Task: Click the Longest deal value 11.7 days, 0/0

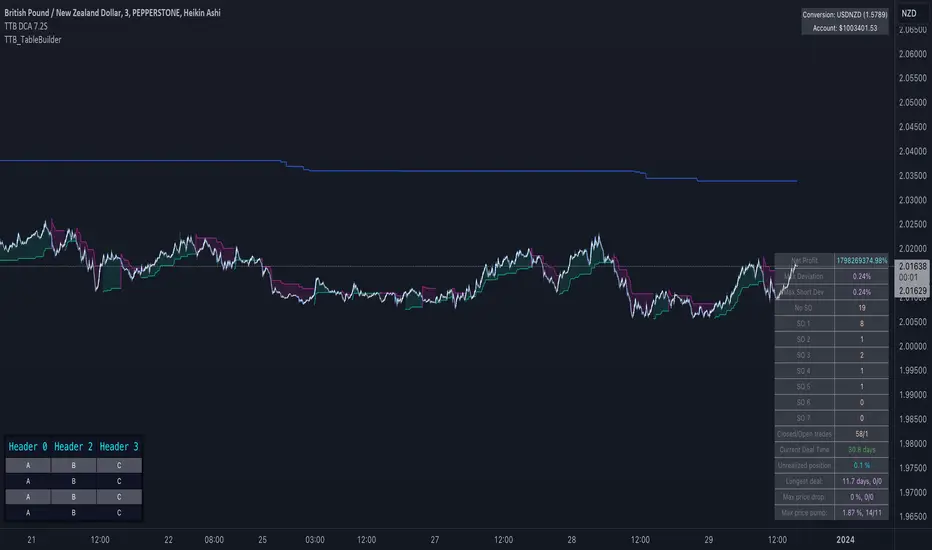Action: (x=861, y=481)
